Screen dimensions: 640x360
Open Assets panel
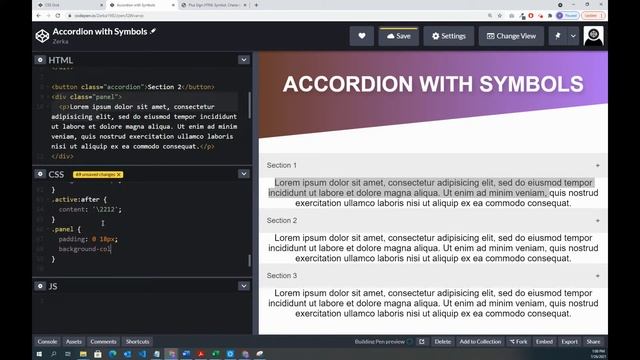[x=74, y=342]
